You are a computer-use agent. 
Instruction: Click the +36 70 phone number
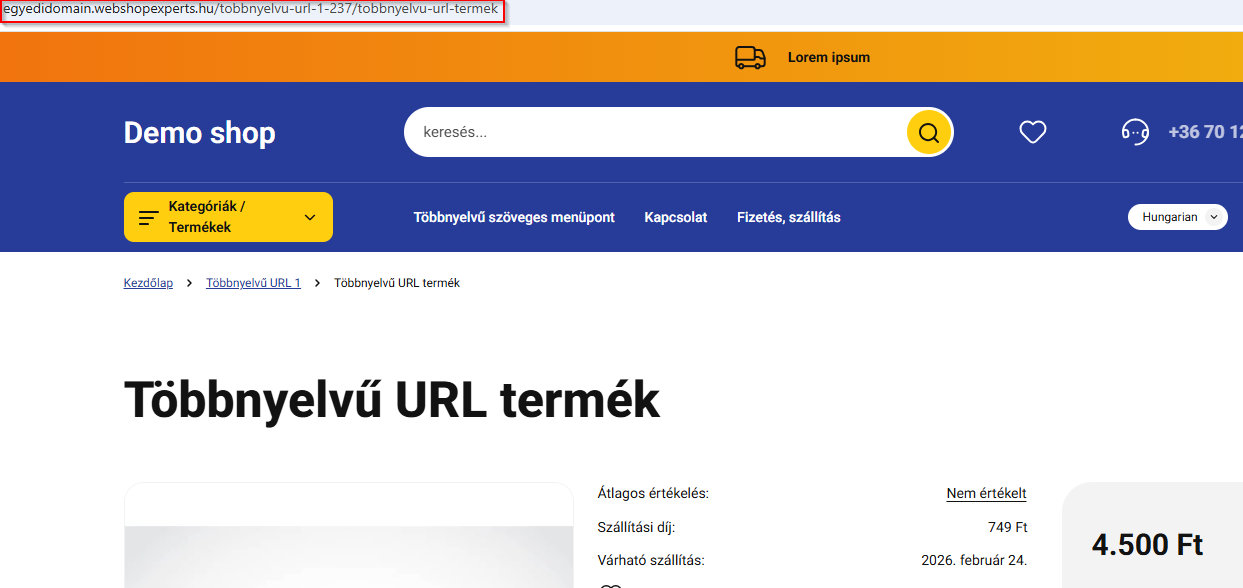coord(1205,132)
